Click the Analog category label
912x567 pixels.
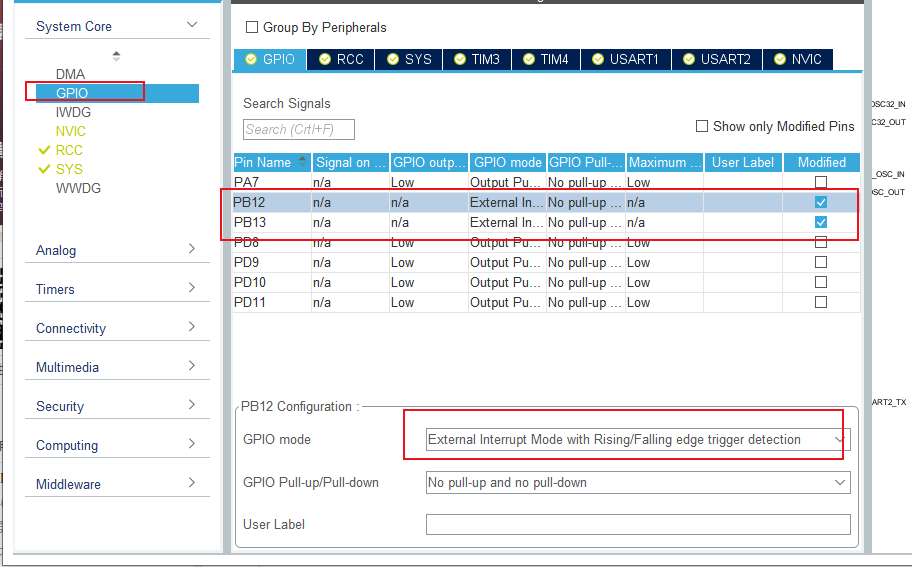(56, 250)
